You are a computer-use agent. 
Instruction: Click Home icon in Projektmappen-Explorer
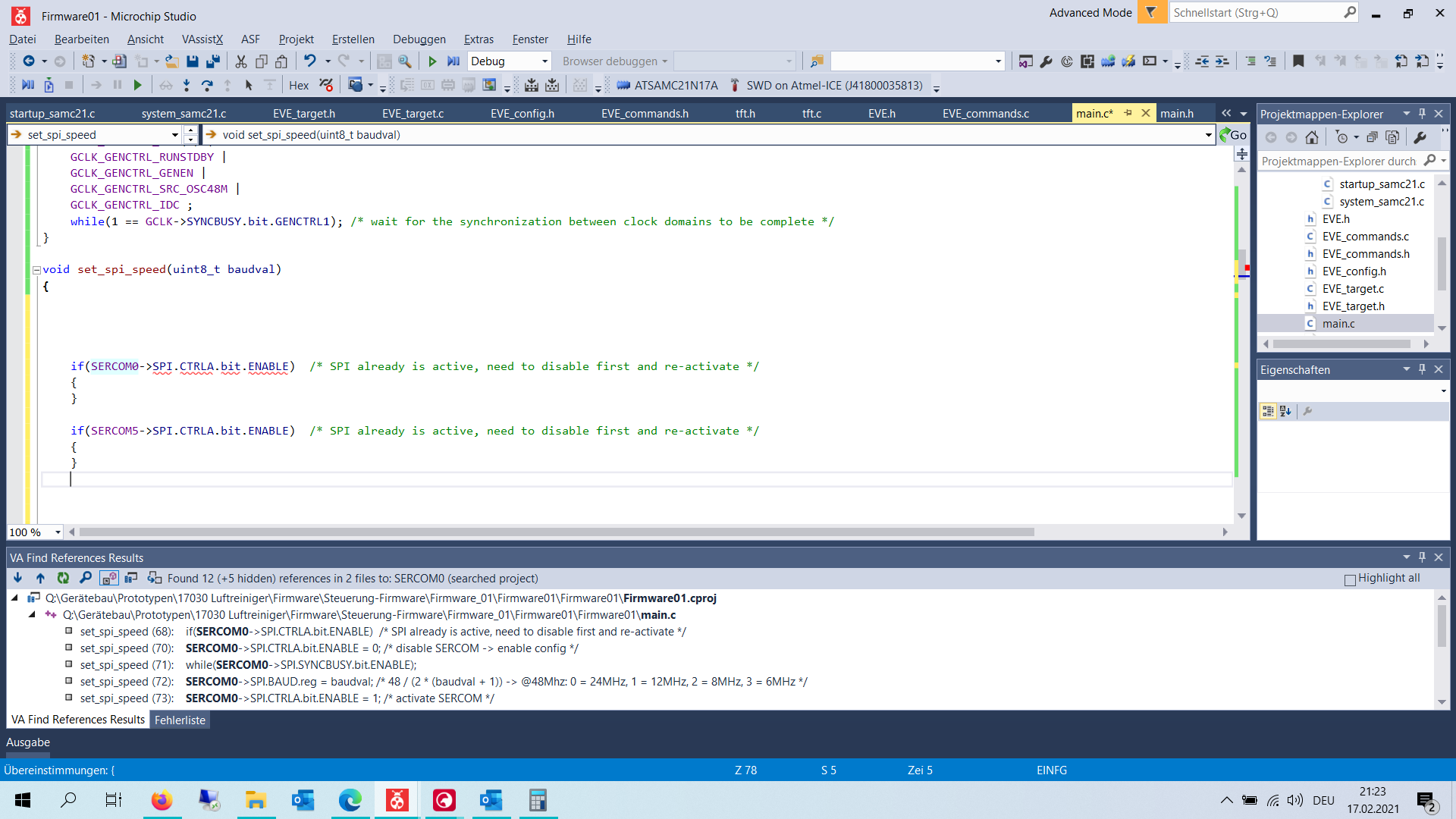pyautogui.click(x=1312, y=137)
